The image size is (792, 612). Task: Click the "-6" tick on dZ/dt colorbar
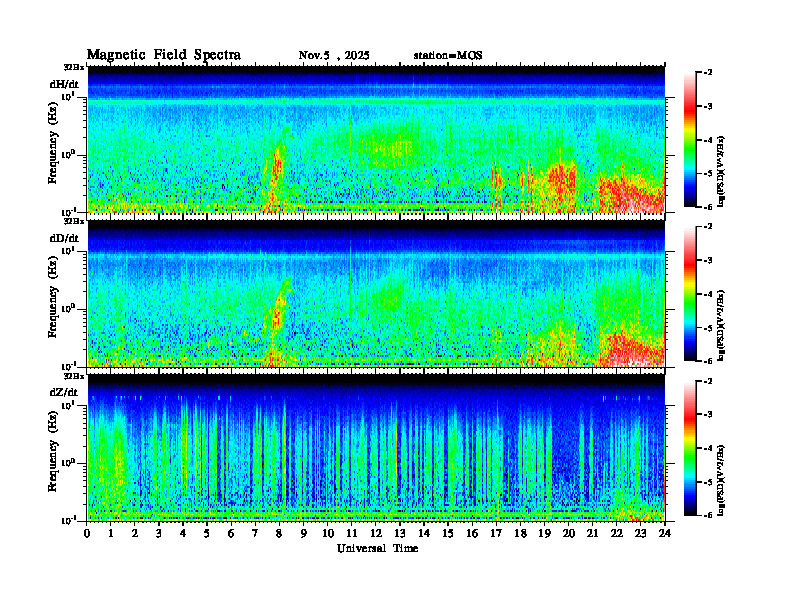tap(708, 515)
